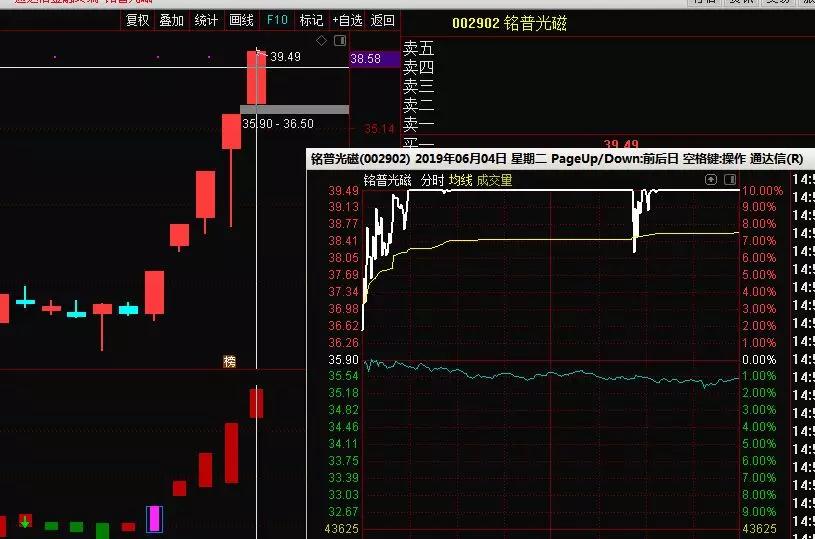Click the 复权 toolbar button
This screenshot has height=539, width=815.
point(136,20)
